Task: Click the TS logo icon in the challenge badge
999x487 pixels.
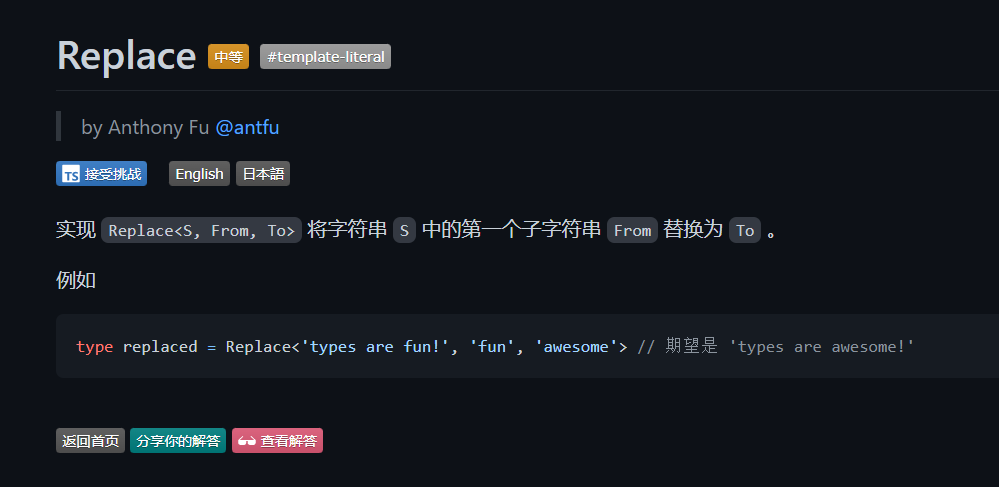Action: point(71,174)
